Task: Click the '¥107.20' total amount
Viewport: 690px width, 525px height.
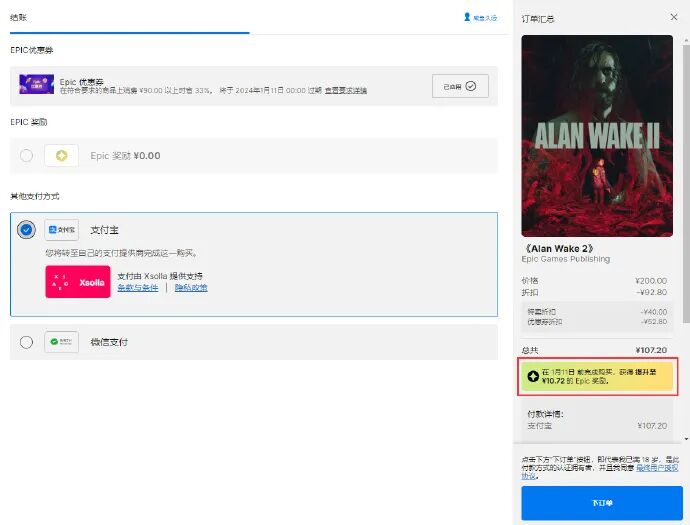Action: (651, 350)
